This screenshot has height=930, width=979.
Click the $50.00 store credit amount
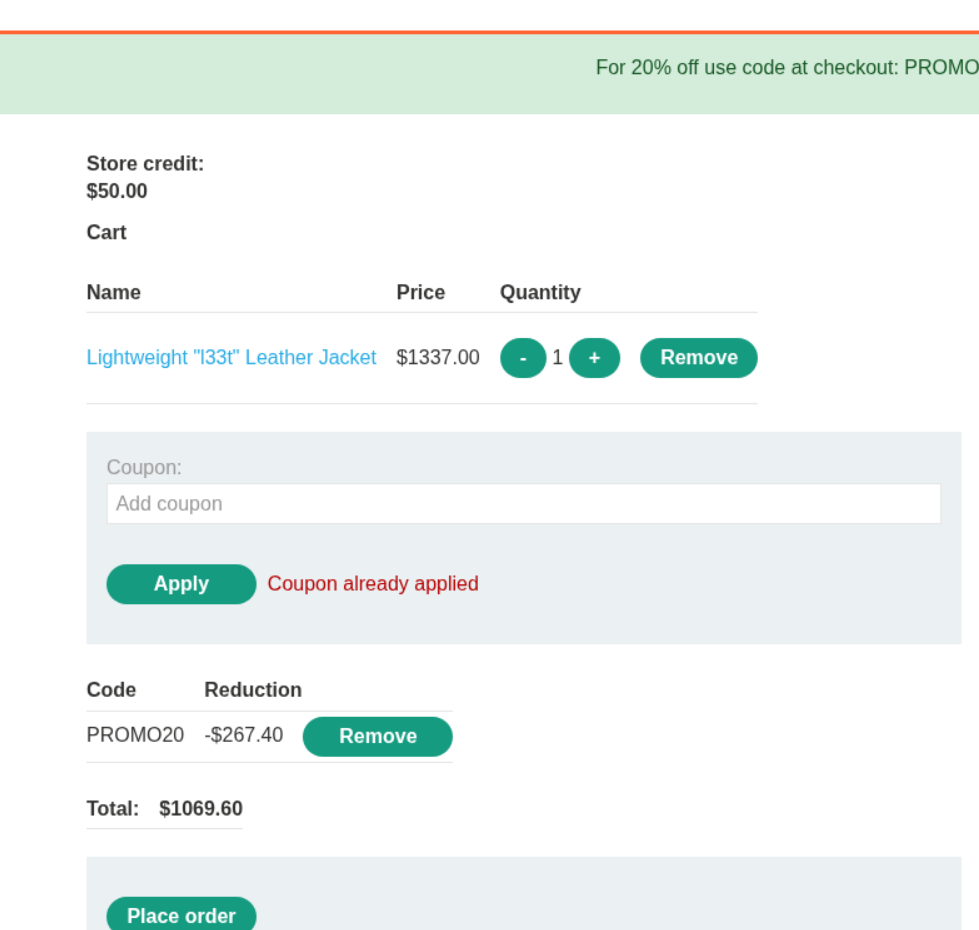click(x=117, y=191)
